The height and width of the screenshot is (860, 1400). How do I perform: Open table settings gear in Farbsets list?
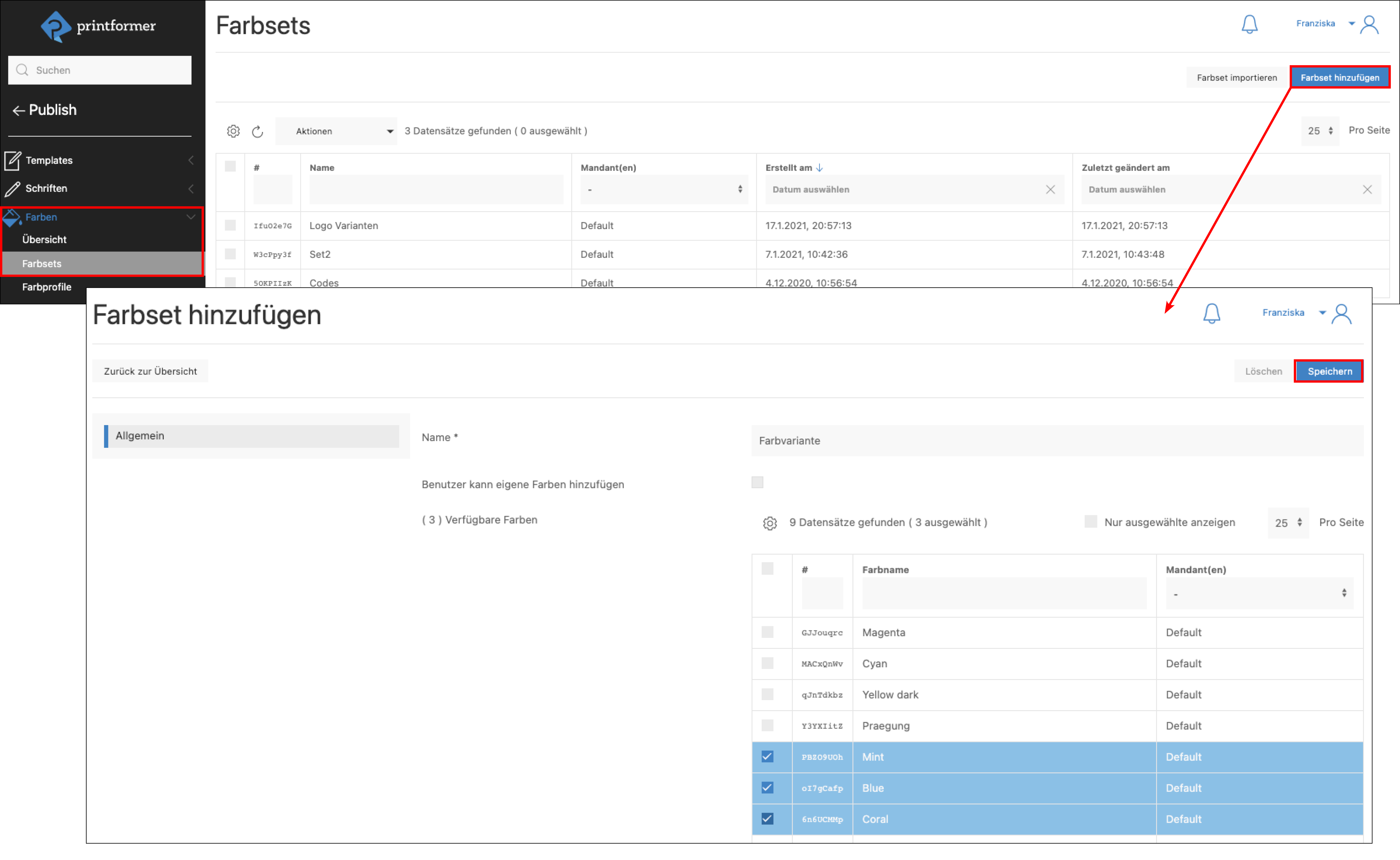coord(233,131)
